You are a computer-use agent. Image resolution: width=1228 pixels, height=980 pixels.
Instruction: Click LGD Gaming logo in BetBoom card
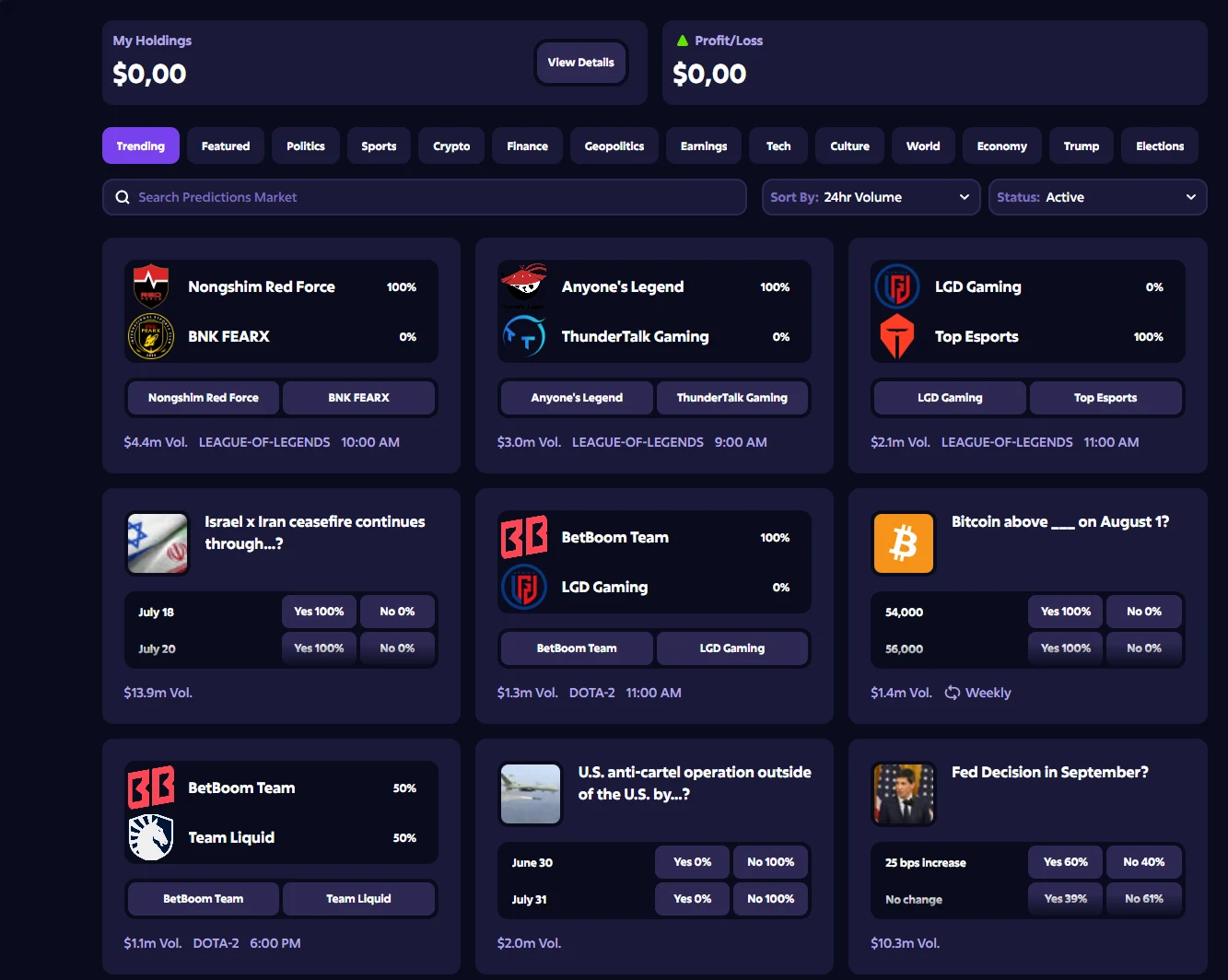(x=524, y=587)
